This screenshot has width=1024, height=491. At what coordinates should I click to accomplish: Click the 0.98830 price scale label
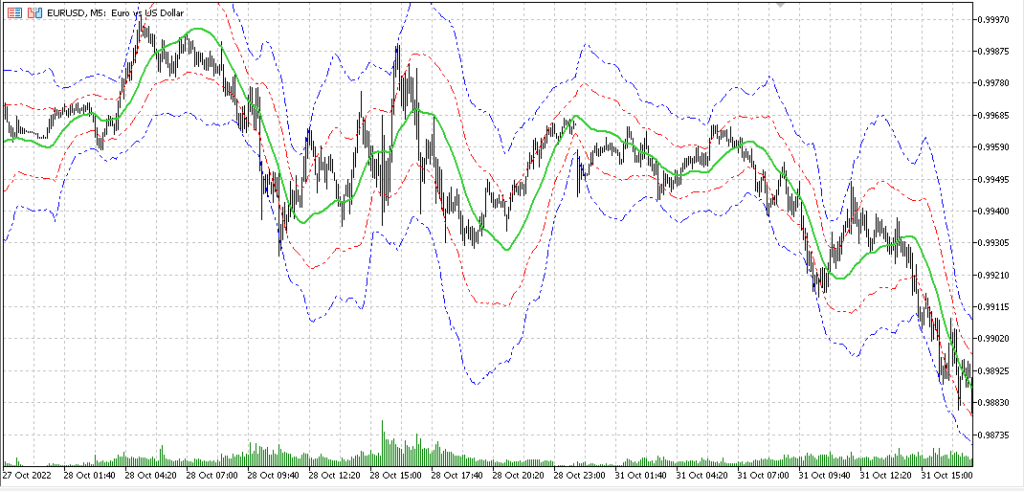(x=995, y=403)
